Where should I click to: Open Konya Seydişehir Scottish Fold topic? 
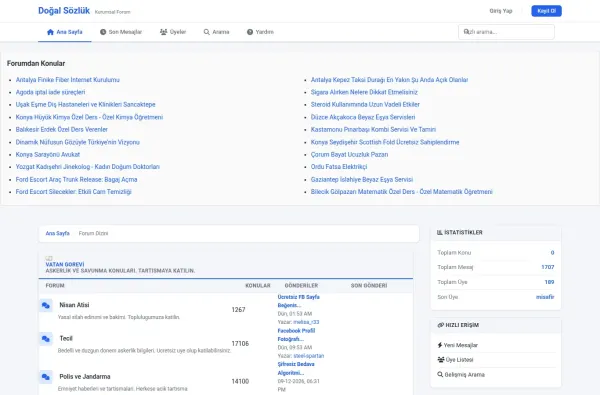tap(385, 142)
